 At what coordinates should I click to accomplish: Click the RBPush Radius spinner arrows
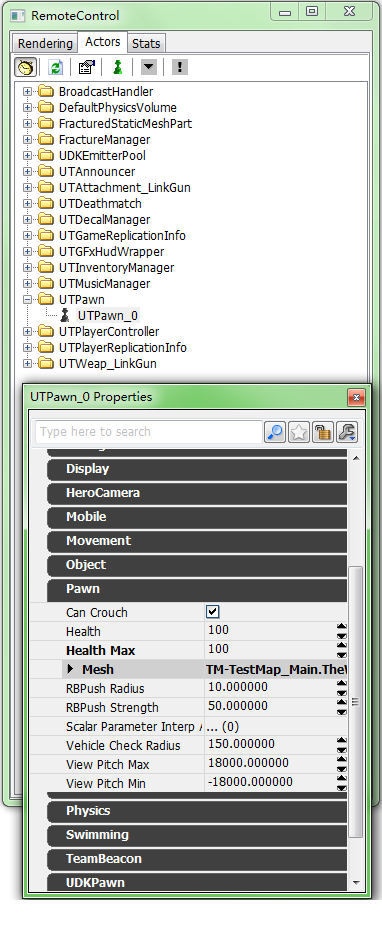342,688
